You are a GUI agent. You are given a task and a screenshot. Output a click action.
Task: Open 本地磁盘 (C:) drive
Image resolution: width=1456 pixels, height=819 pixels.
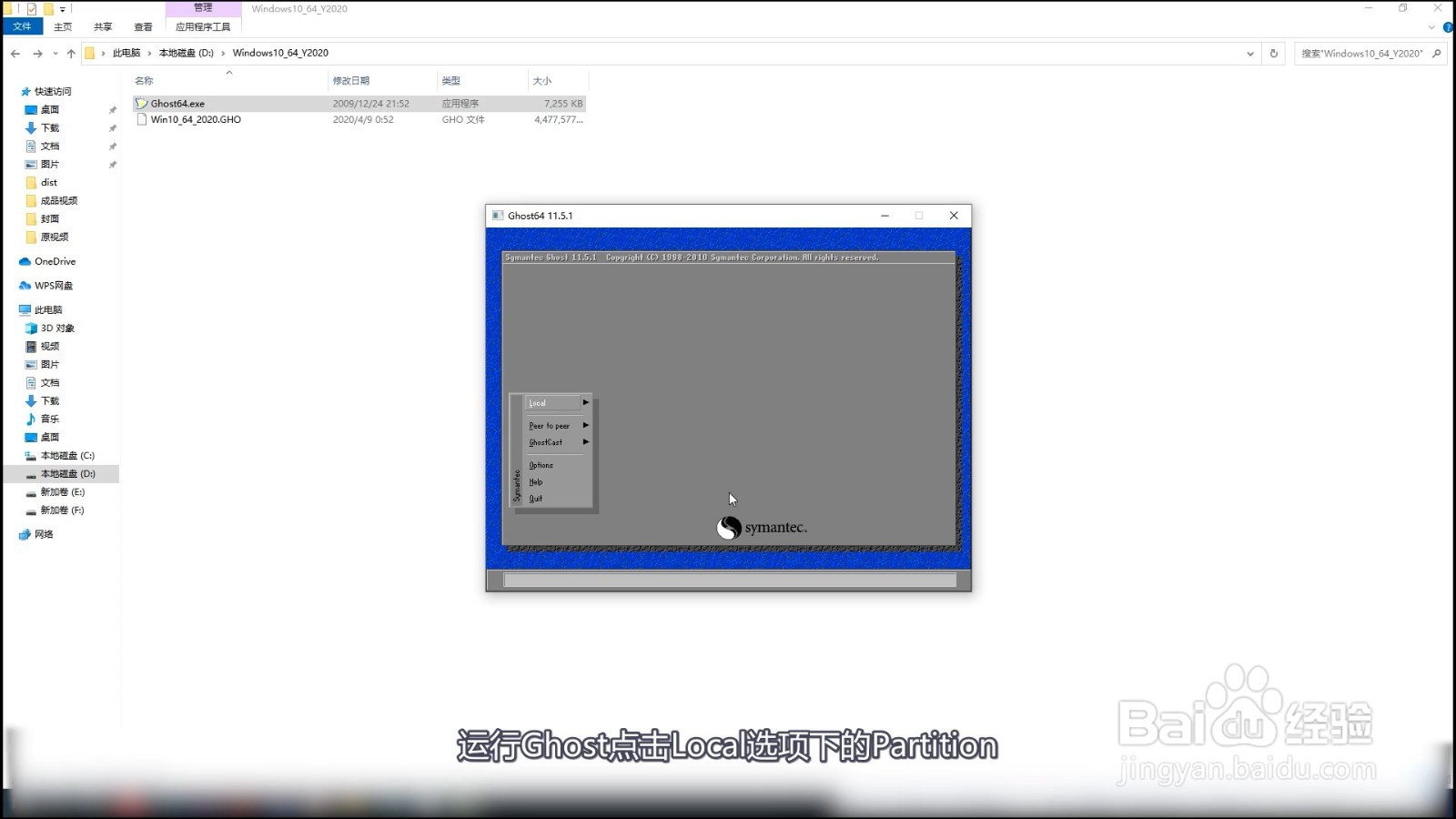coord(67,455)
